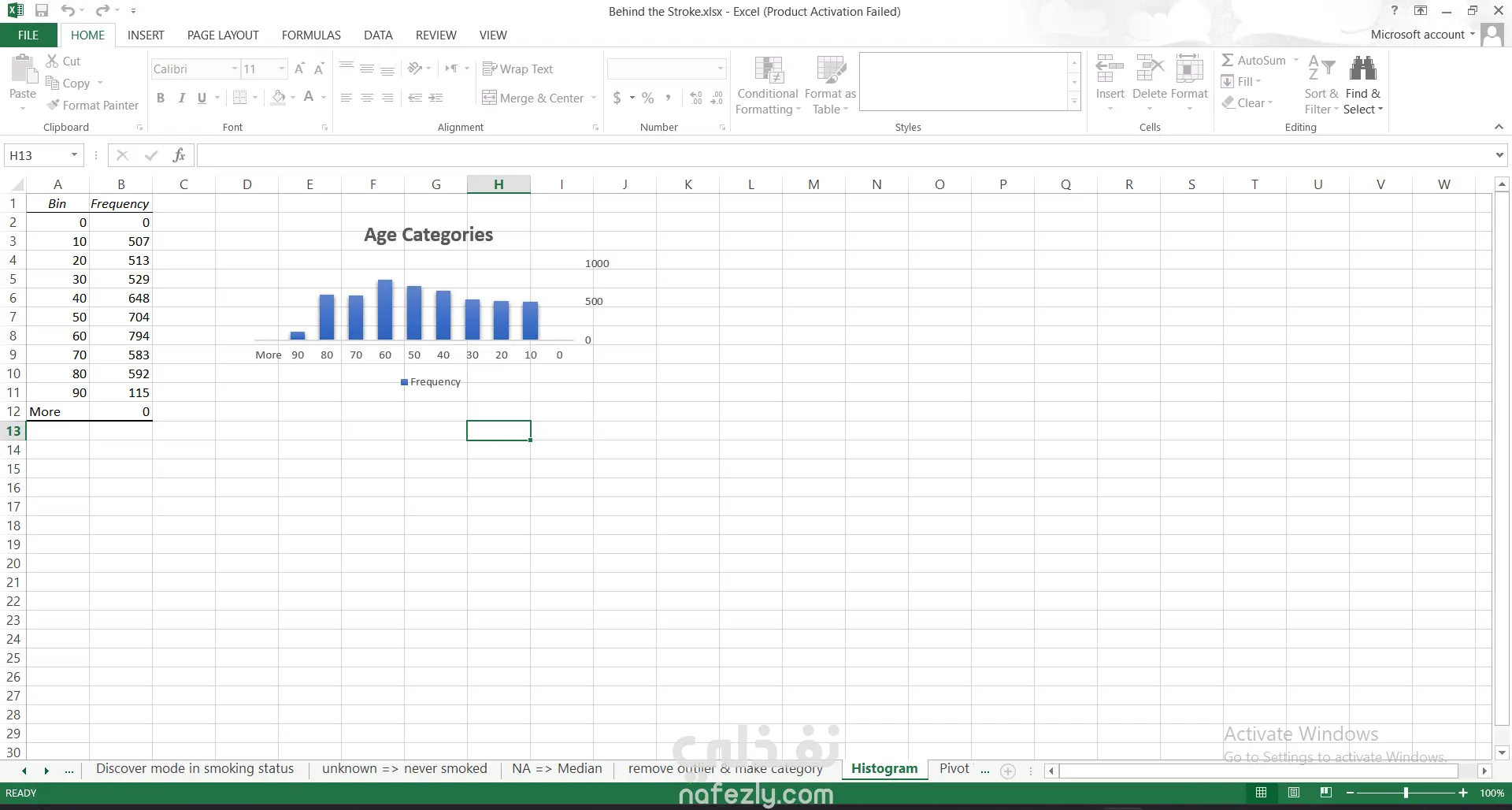Open the number format dropdown

point(720,69)
